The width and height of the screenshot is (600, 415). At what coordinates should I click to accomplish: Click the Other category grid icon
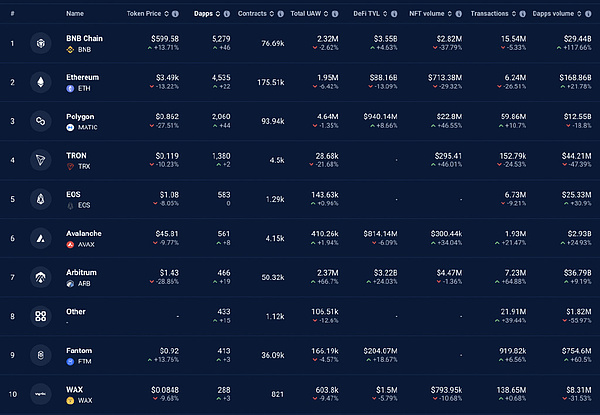40,316
